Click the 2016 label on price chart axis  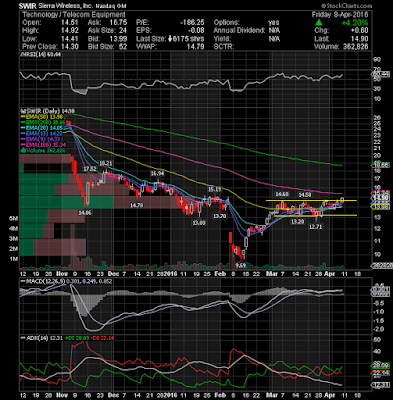(170, 273)
